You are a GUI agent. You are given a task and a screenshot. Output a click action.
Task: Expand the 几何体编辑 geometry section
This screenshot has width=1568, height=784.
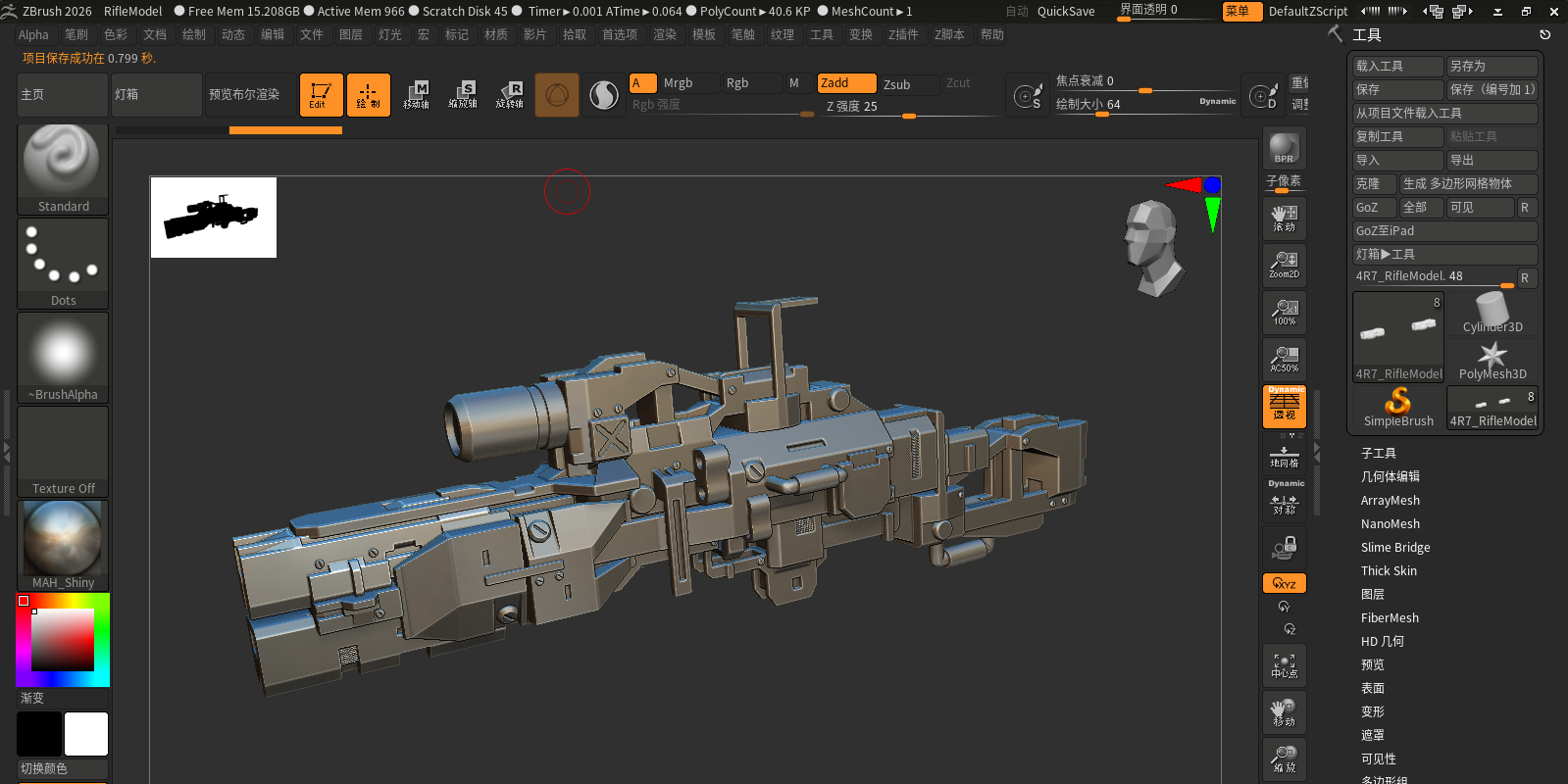(x=1390, y=477)
